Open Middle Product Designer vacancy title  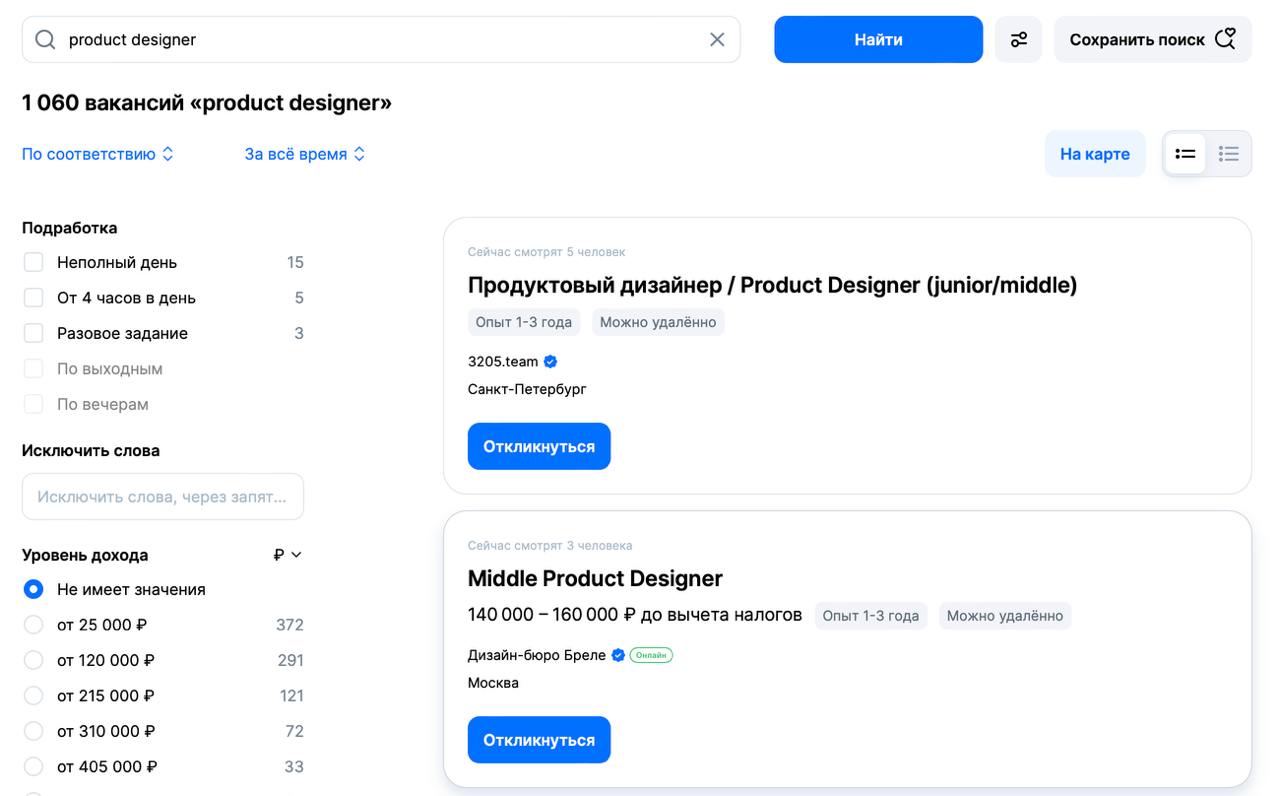click(x=595, y=578)
